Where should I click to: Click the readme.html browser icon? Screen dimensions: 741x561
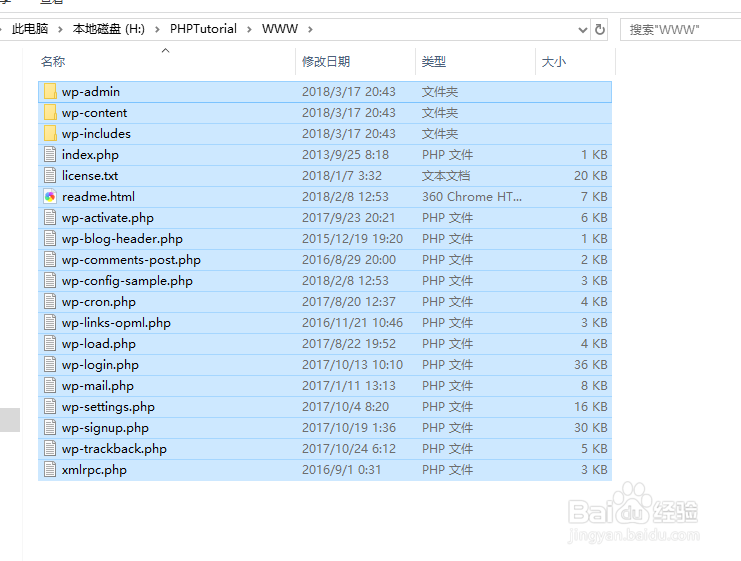pyautogui.click(x=50, y=197)
